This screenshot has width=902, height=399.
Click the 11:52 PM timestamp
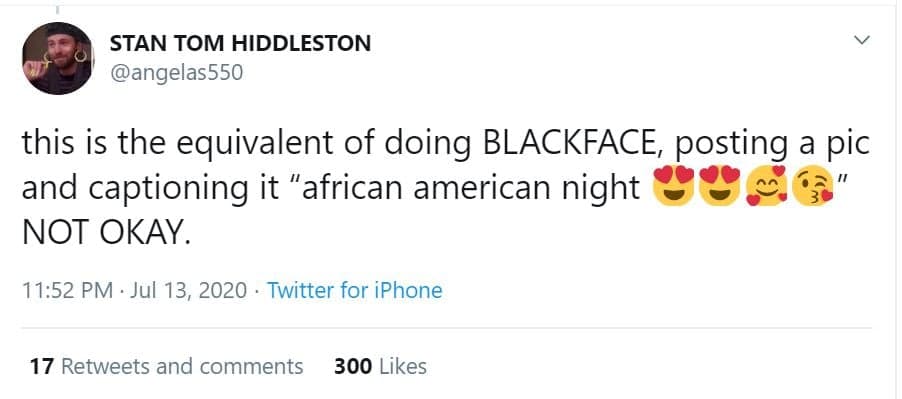click(68, 290)
